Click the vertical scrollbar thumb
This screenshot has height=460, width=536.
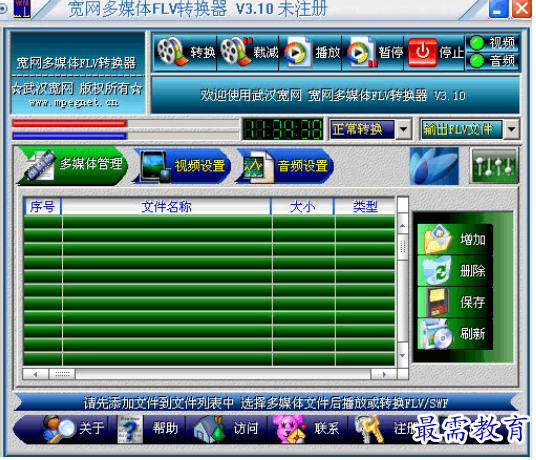[x=403, y=246]
